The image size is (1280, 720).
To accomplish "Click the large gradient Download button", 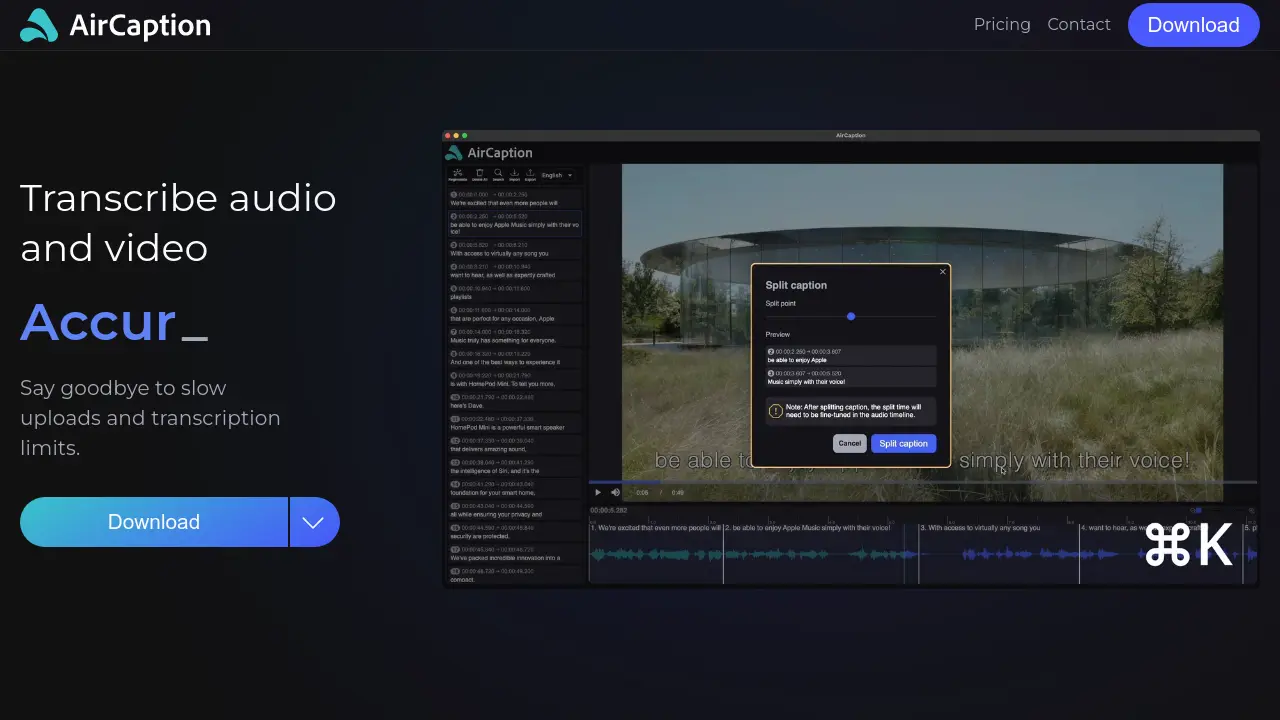I will [154, 522].
